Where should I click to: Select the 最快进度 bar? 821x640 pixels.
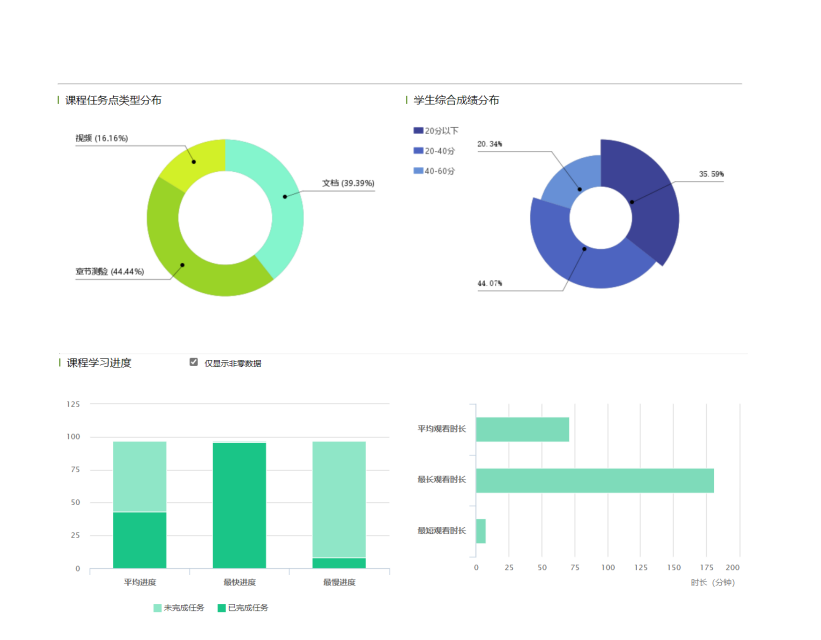coord(239,505)
